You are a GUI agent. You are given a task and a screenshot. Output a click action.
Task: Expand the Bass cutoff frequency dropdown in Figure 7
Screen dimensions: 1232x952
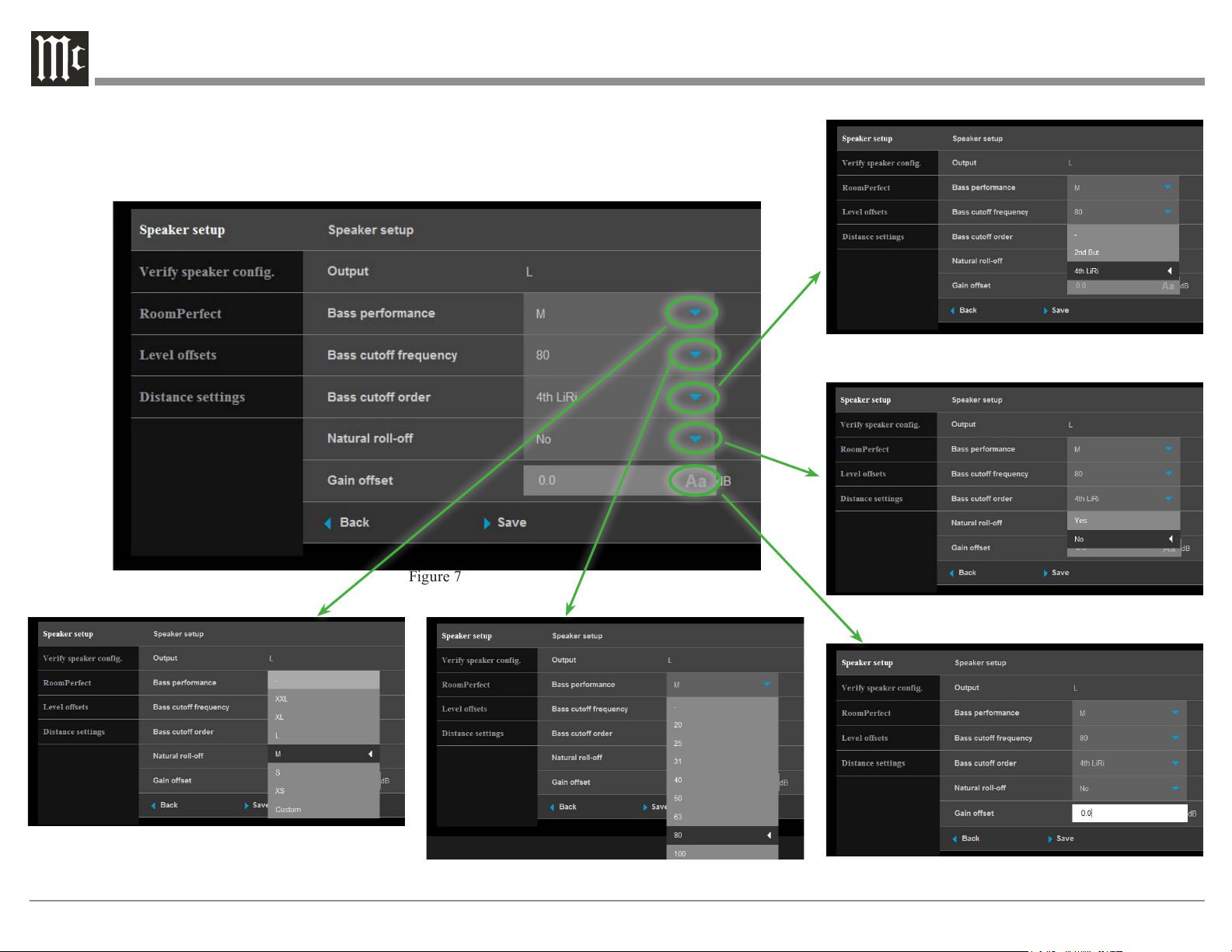[x=694, y=355]
